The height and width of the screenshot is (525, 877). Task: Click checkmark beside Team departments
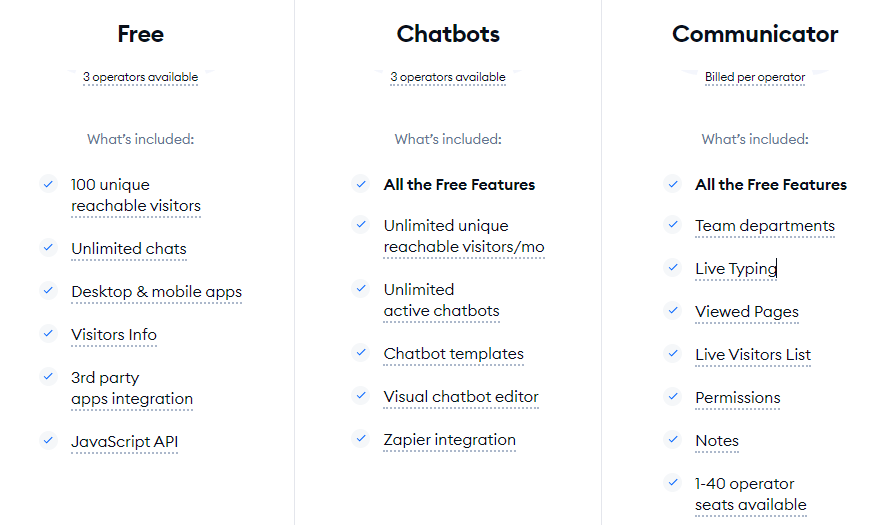click(673, 224)
